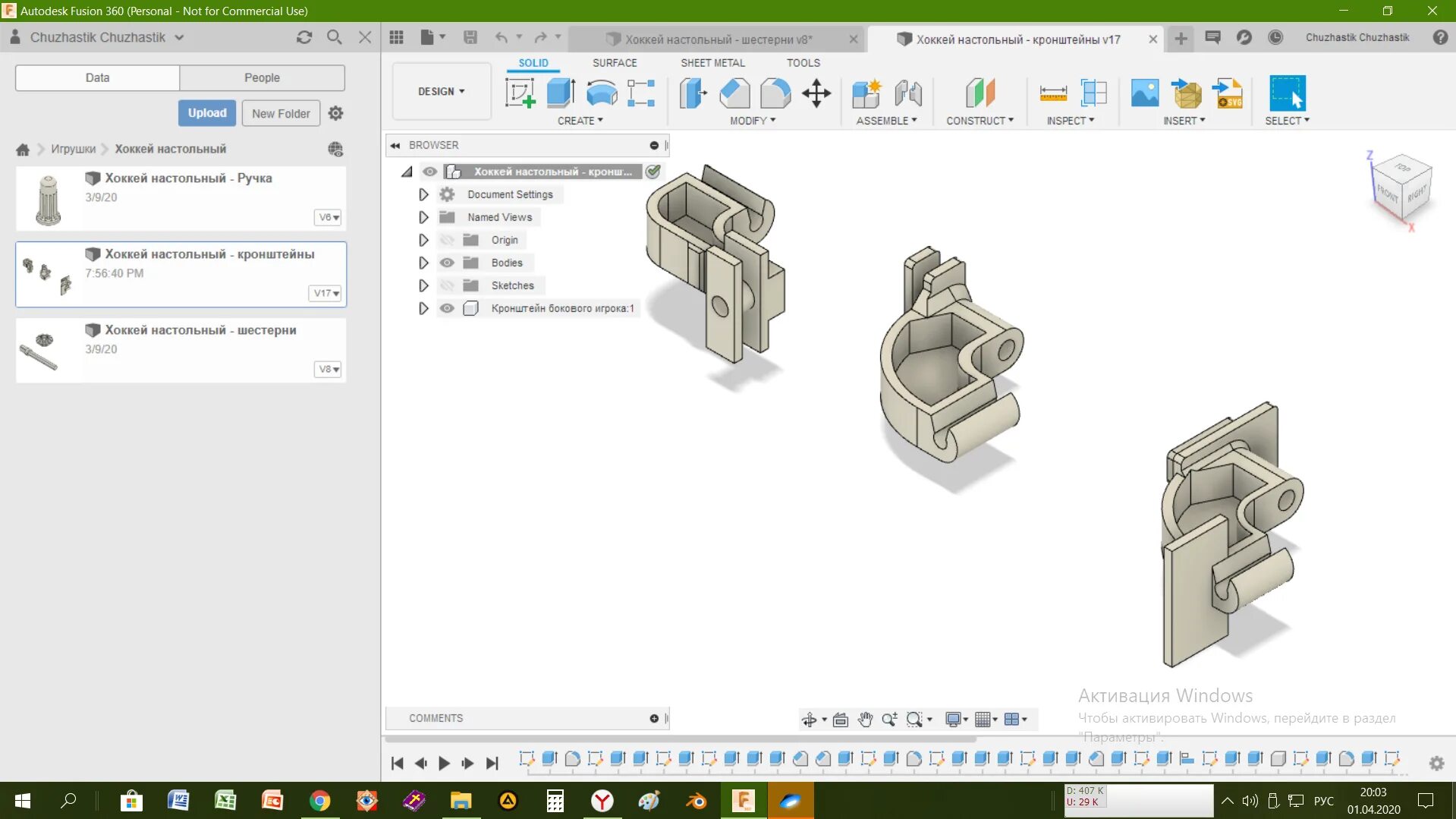The height and width of the screenshot is (819, 1456).
Task: Select the Fillet tool
Action: click(x=734, y=93)
